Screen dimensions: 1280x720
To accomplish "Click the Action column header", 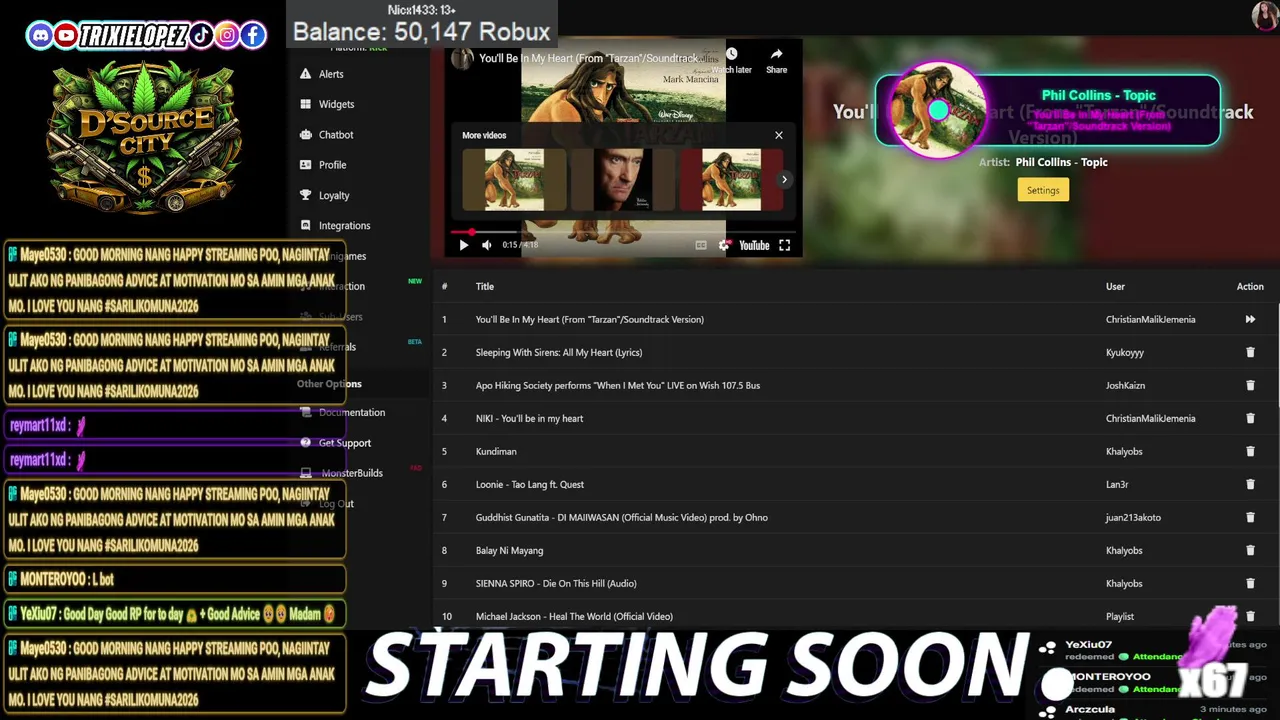I will click(x=1250, y=287).
